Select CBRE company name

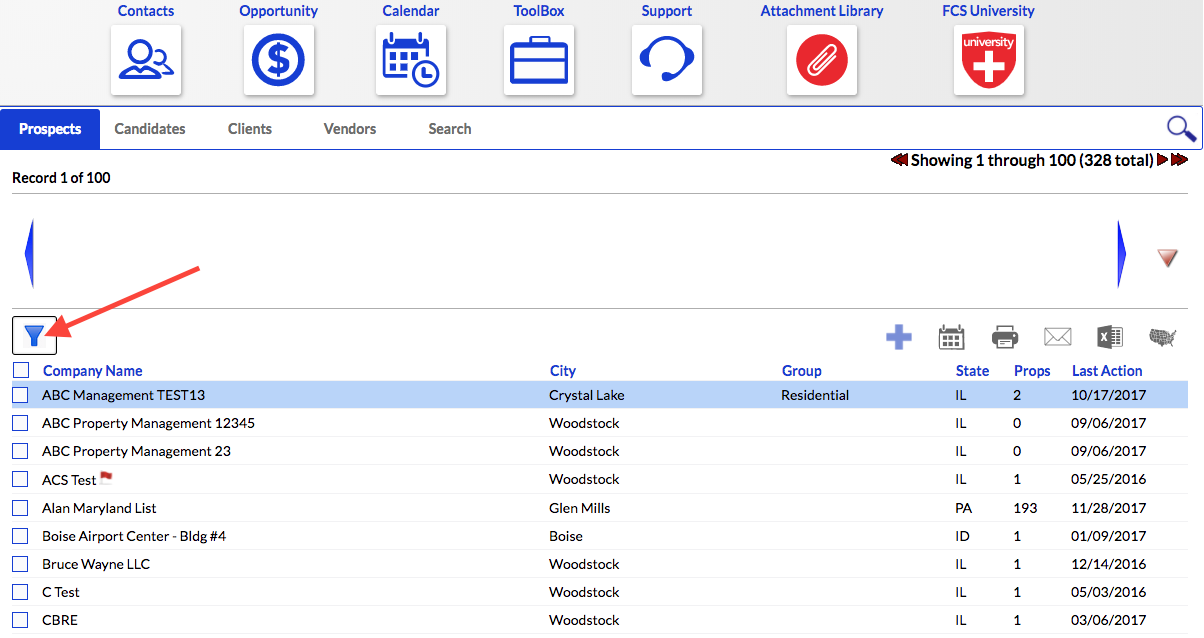tap(60, 620)
